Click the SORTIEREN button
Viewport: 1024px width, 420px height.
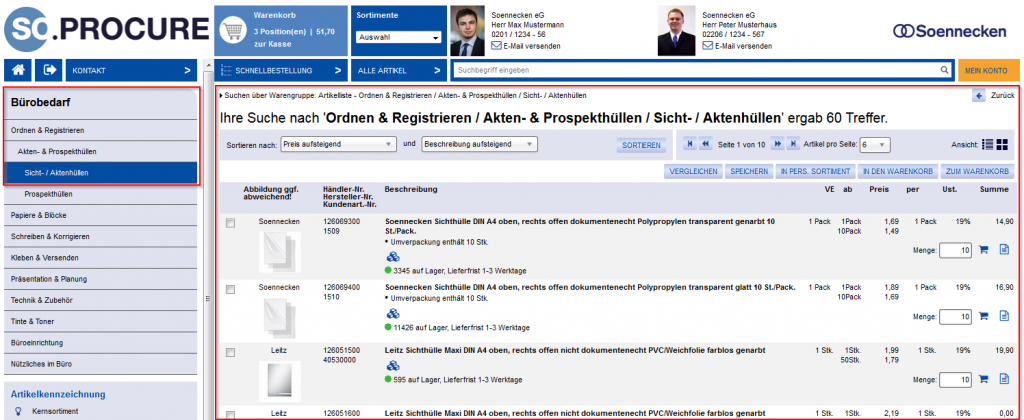[641, 145]
